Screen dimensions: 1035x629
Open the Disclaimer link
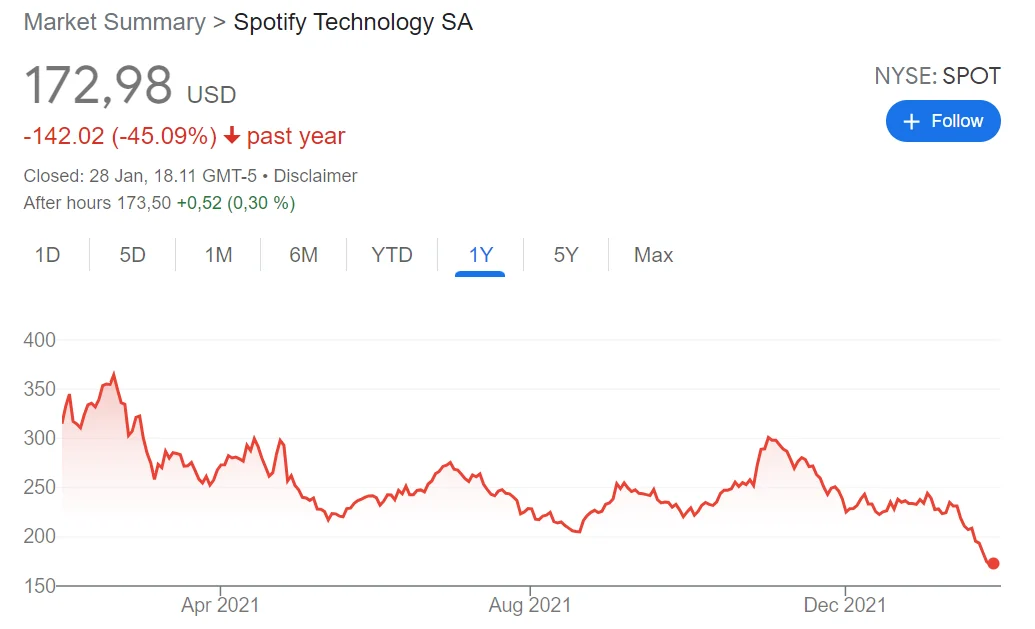[x=315, y=176]
